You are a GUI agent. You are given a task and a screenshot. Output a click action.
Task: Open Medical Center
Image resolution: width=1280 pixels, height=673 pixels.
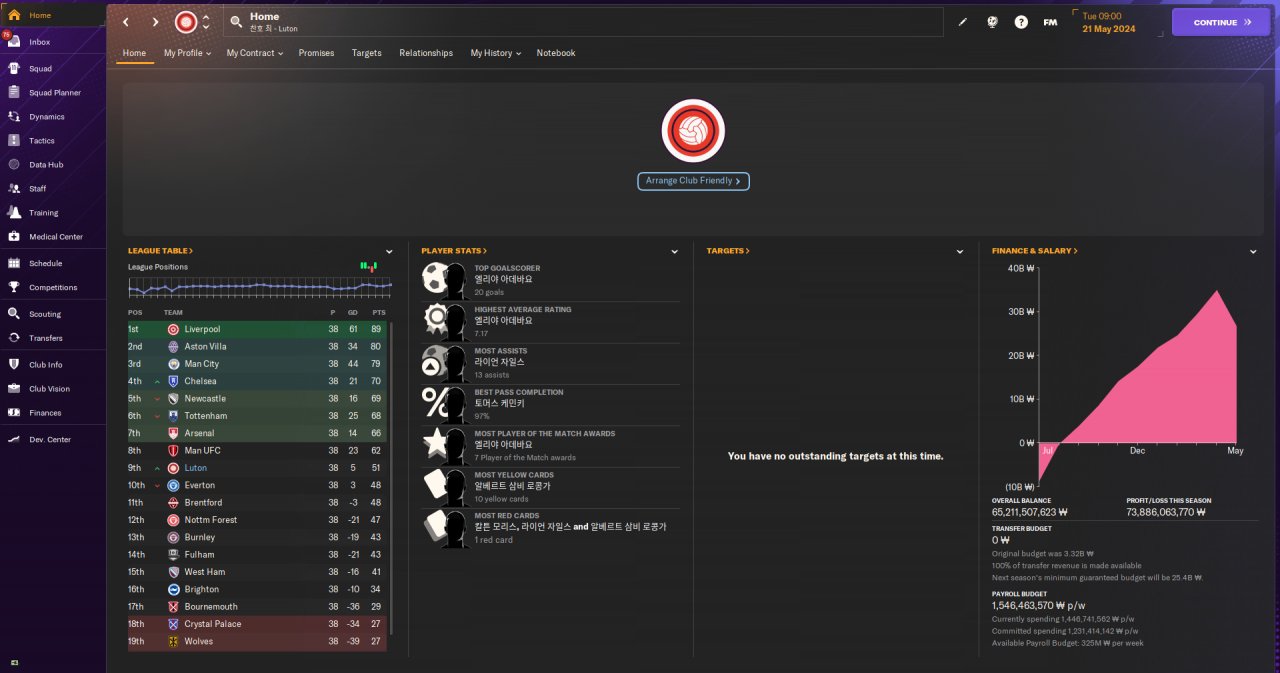pos(53,237)
